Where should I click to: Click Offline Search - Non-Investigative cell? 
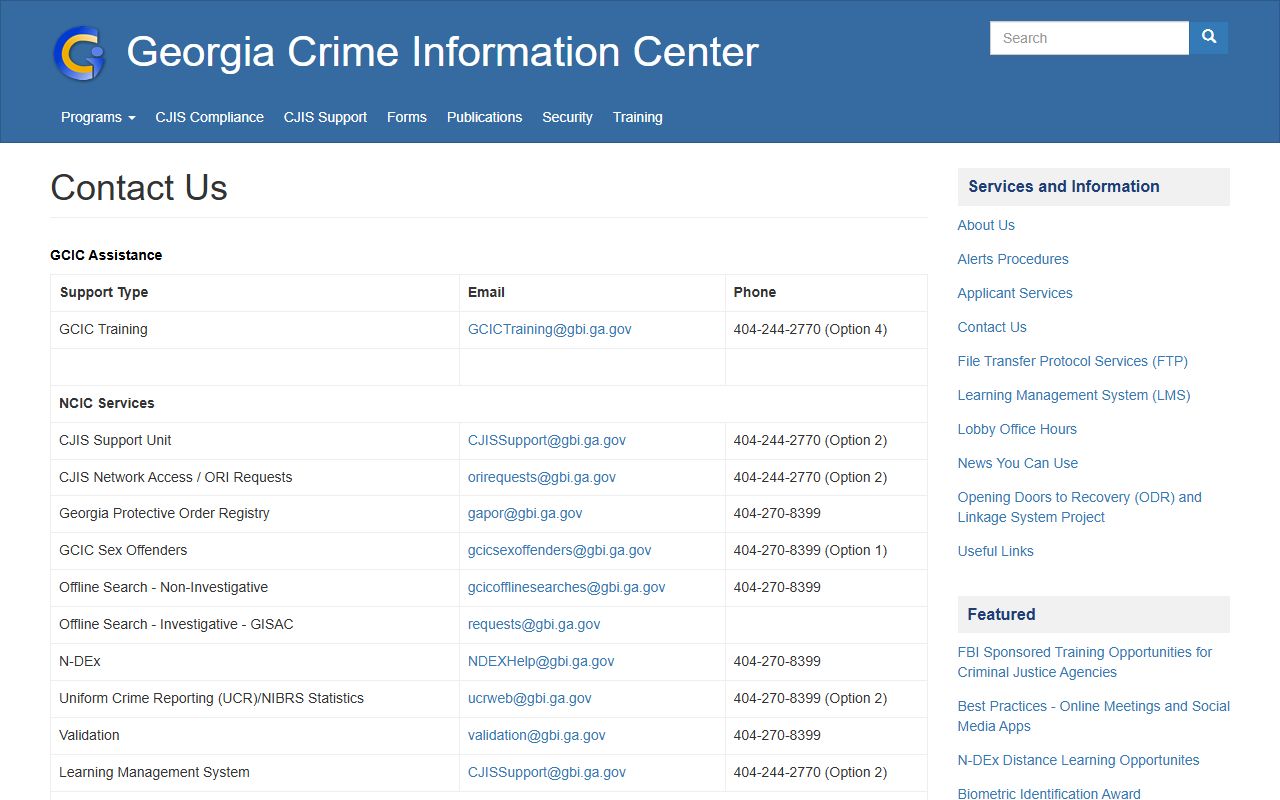pos(255,587)
